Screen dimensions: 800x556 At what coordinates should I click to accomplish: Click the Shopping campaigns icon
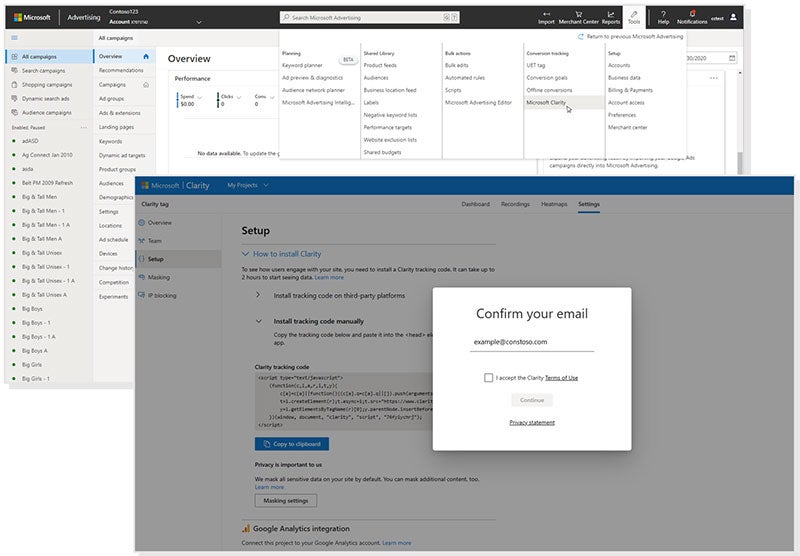point(14,85)
